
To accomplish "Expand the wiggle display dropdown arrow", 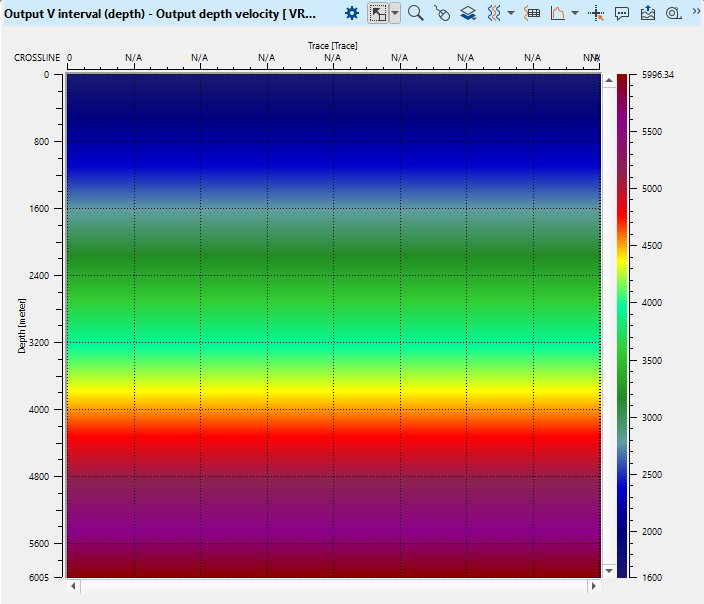I will (x=511, y=13).
